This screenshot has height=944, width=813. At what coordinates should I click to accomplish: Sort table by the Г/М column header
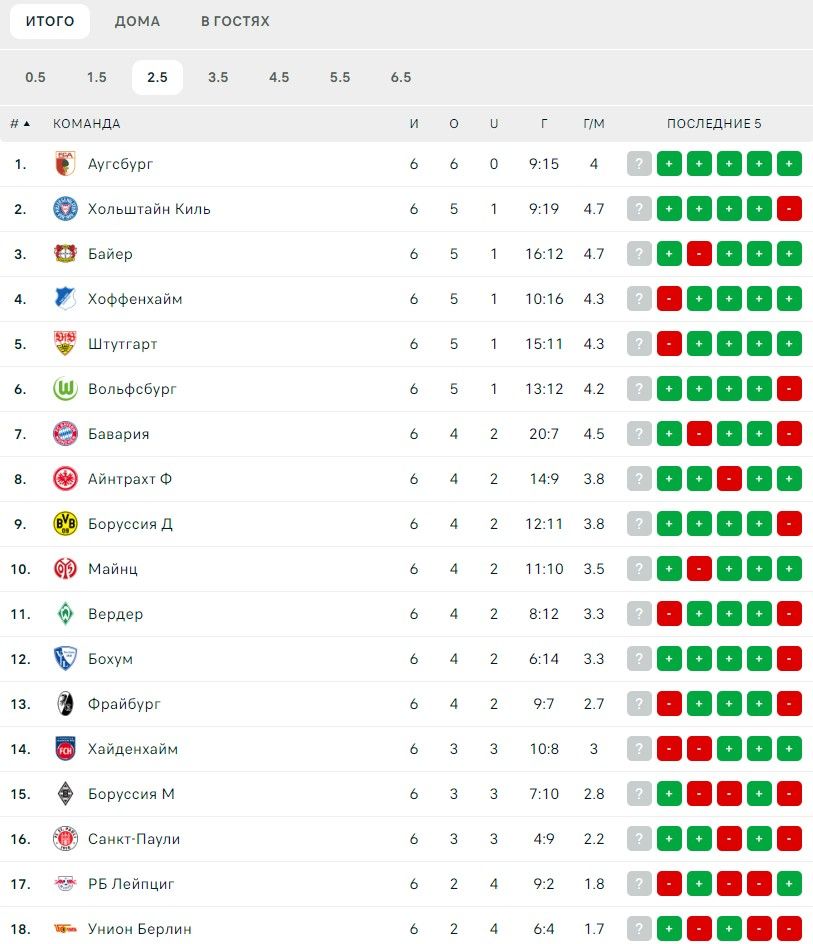tap(594, 123)
